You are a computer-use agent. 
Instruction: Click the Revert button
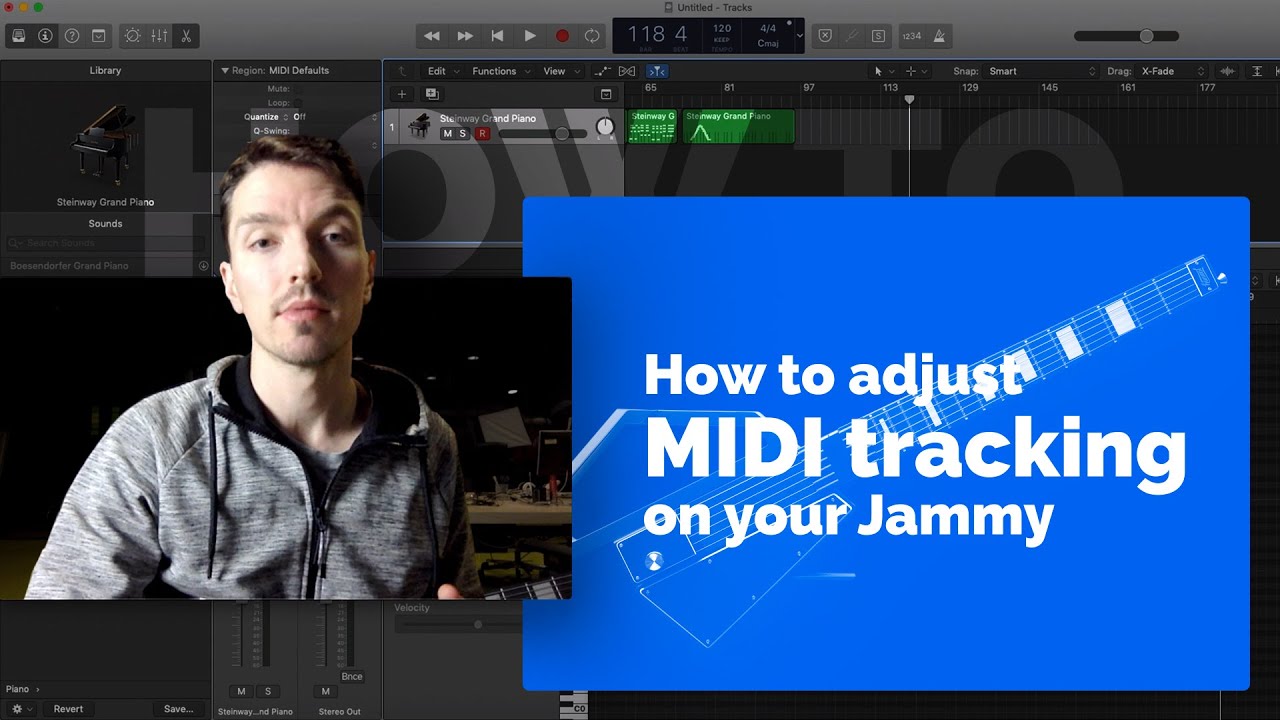[68, 709]
